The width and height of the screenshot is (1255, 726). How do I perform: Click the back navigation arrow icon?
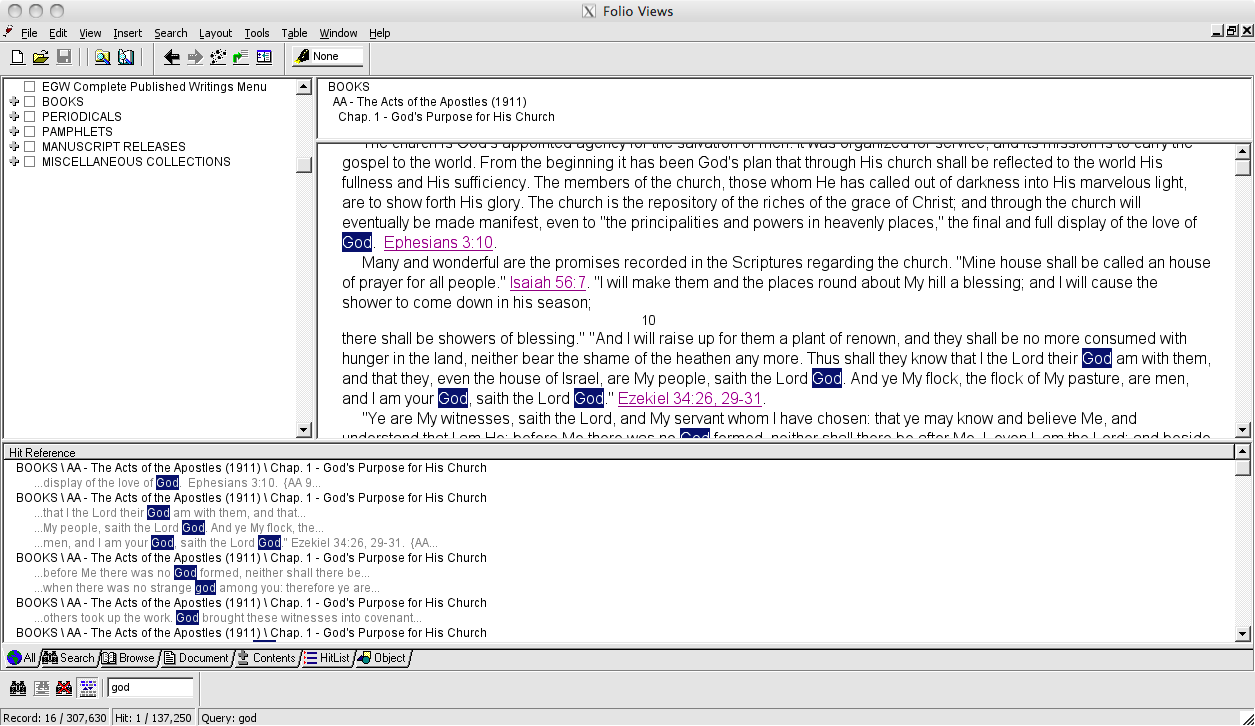171,57
